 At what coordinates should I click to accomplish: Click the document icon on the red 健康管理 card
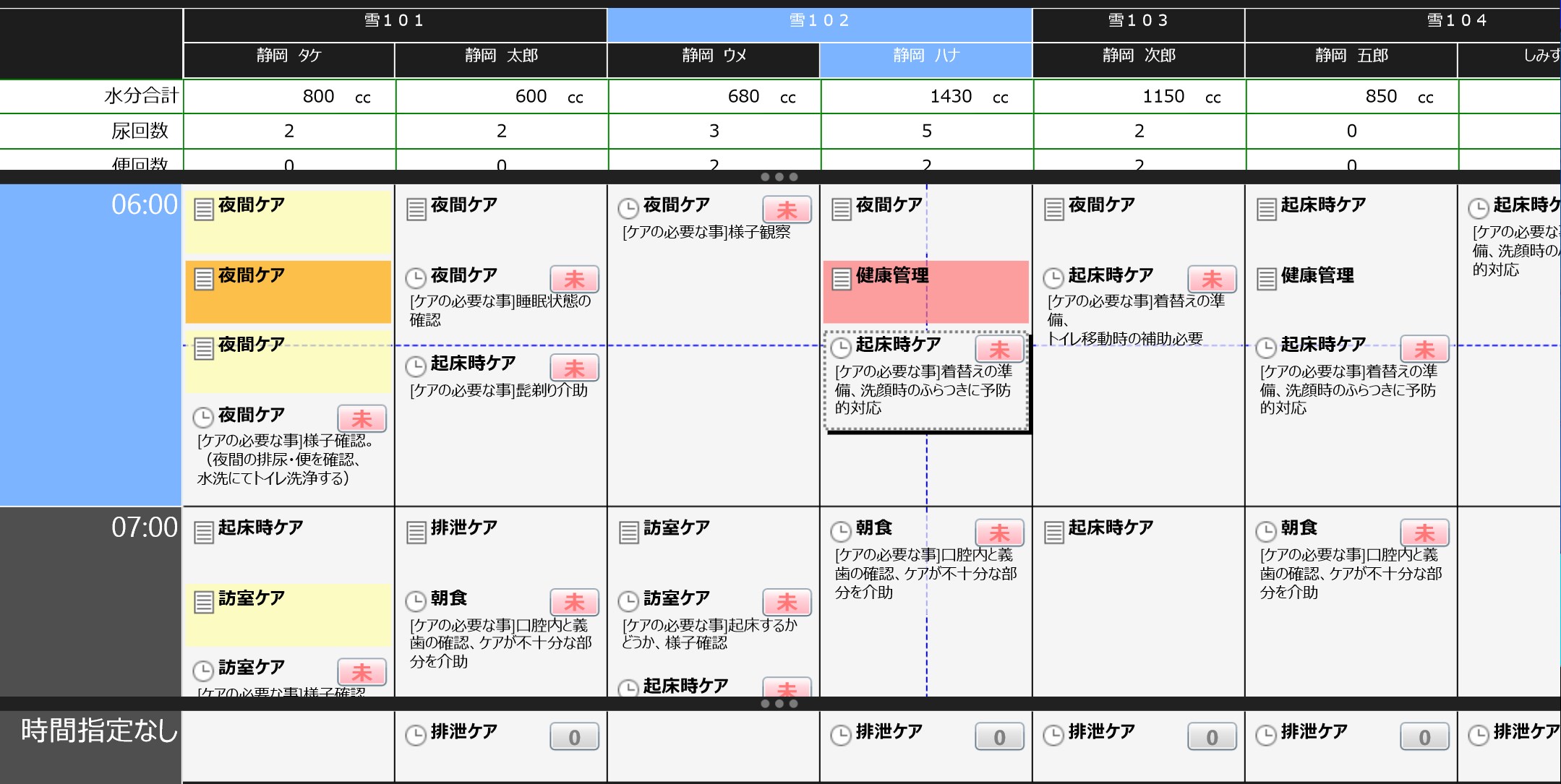click(841, 278)
